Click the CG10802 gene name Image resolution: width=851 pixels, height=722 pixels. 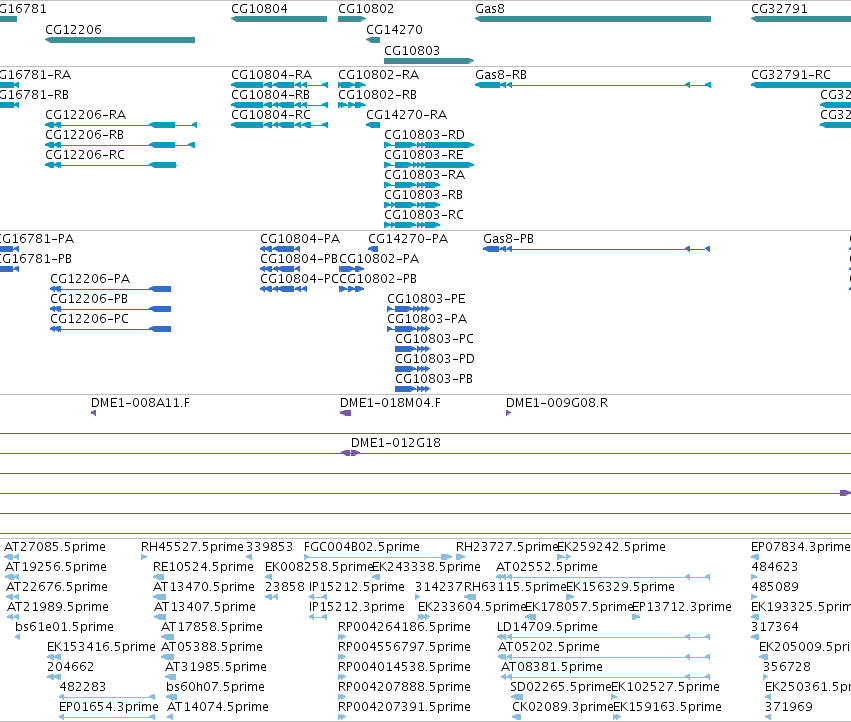pyautogui.click(x=366, y=9)
